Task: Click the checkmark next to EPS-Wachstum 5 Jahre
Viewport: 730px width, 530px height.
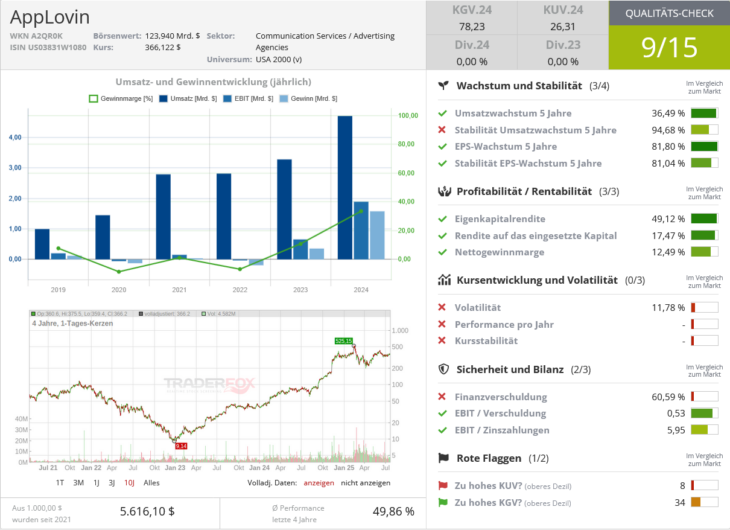Action: click(x=442, y=146)
